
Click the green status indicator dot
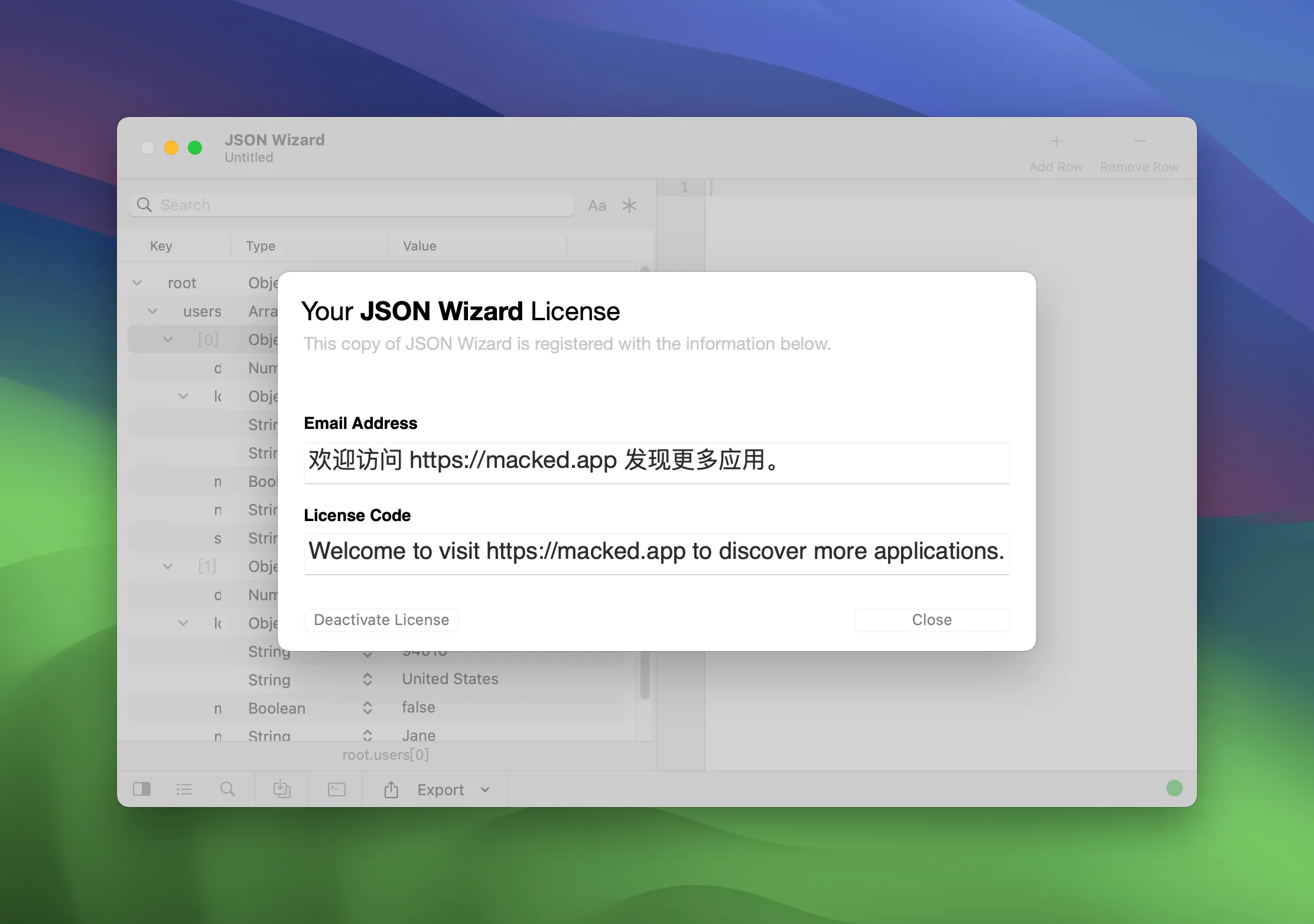[x=1175, y=788]
